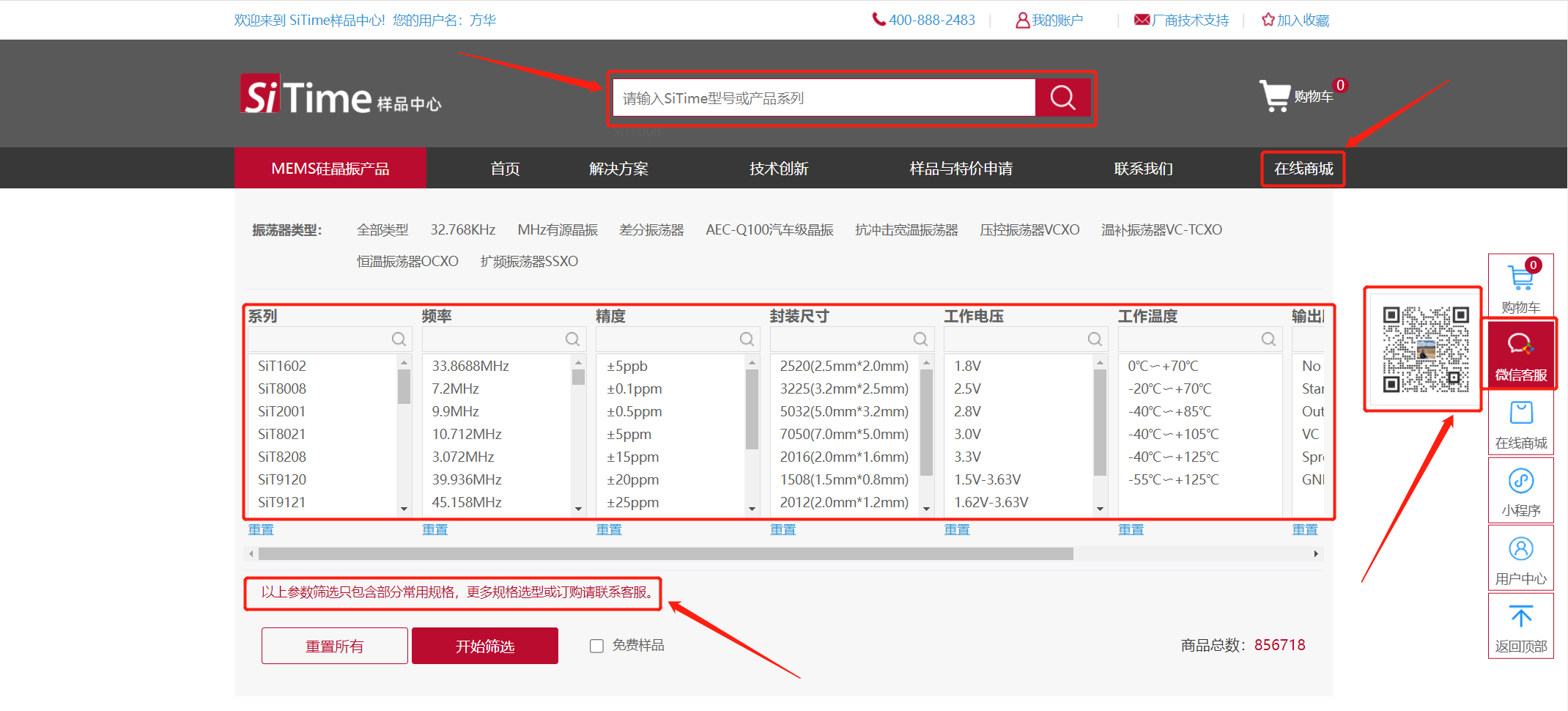The width and height of the screenshot is (1568, 711).
Task: Click the search icon in 频率 filter box
Action: click(x=572, y=339)
